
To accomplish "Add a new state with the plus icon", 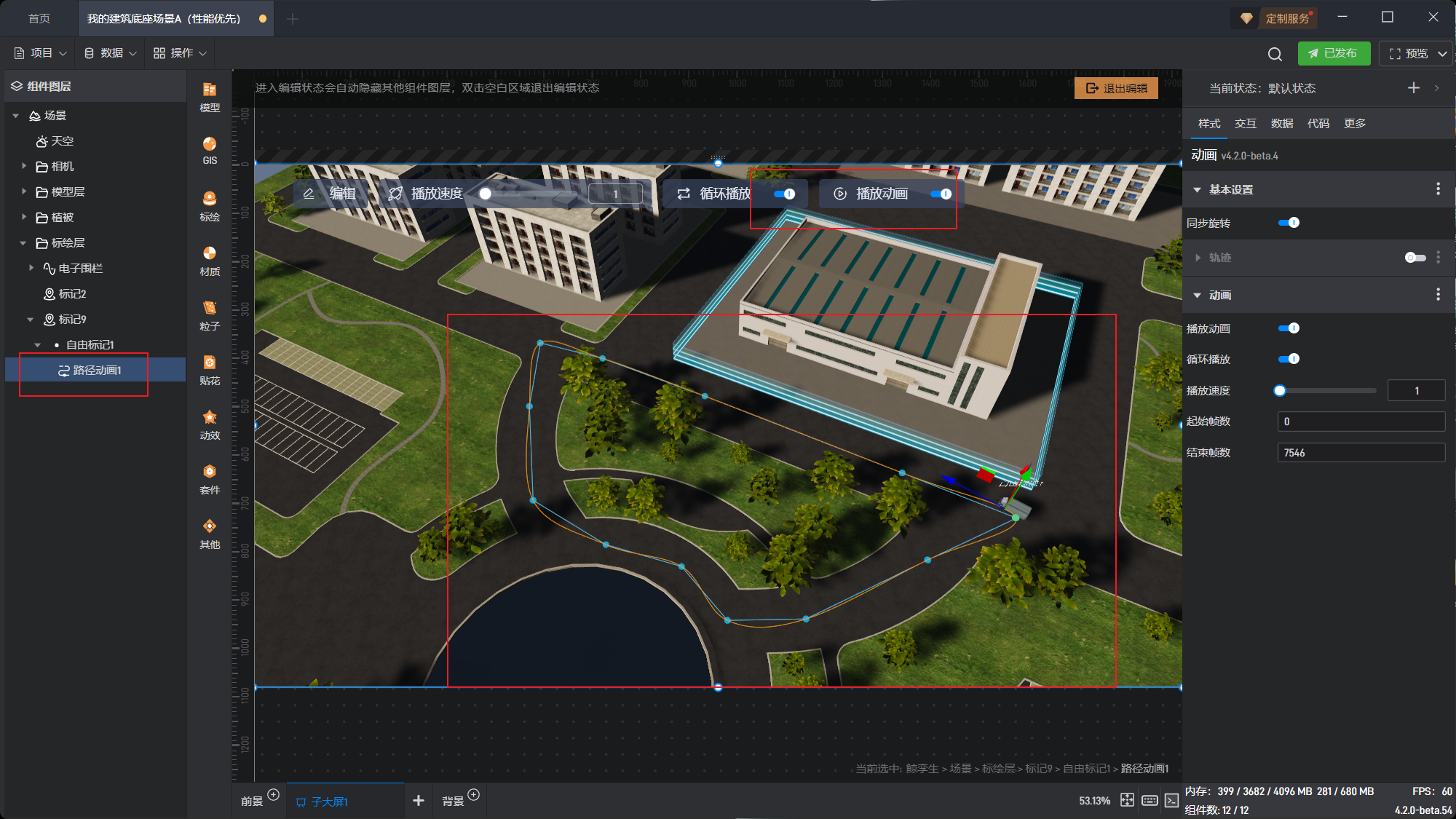I will [x=1414, y=88].
